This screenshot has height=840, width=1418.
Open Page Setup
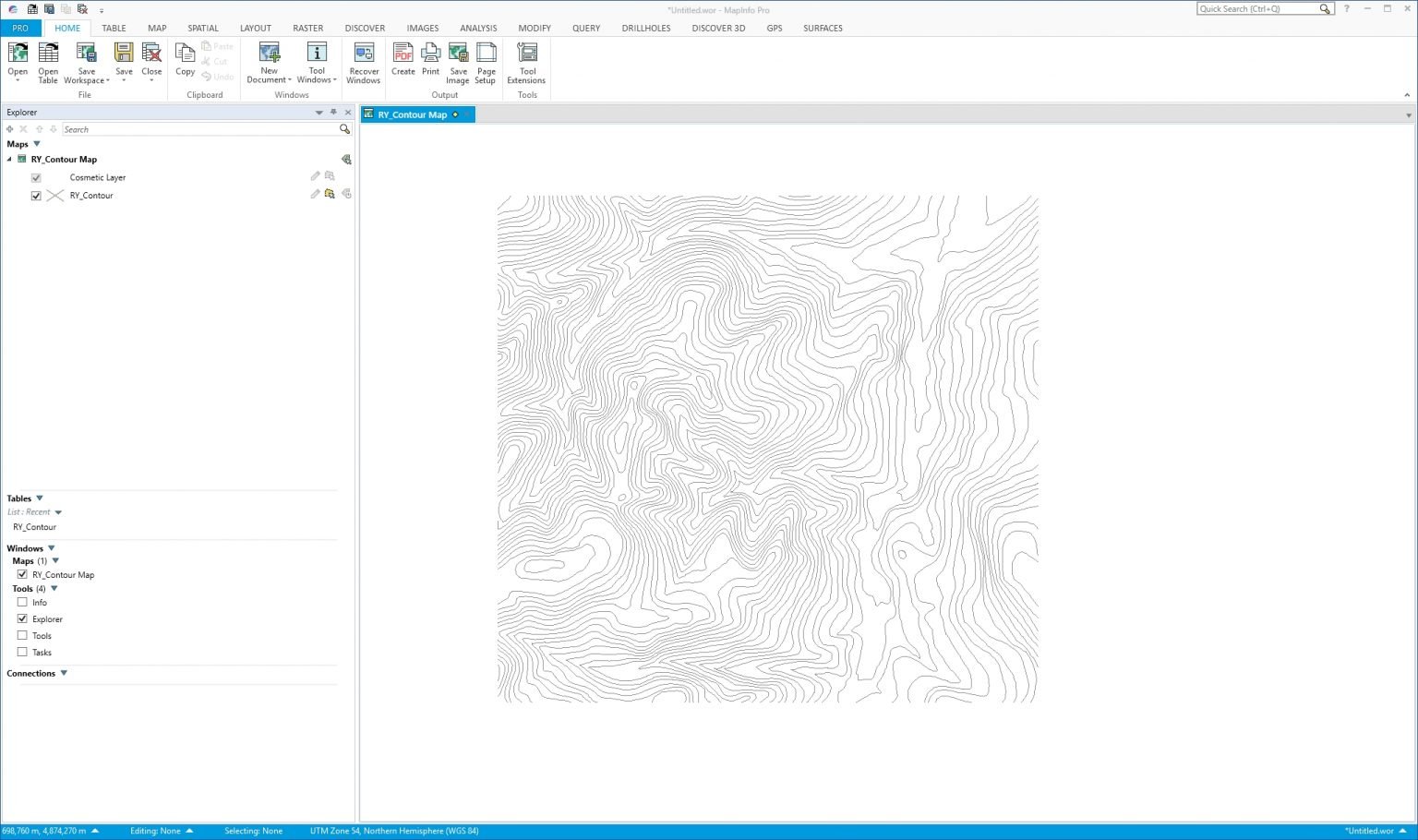coord(486,61)
